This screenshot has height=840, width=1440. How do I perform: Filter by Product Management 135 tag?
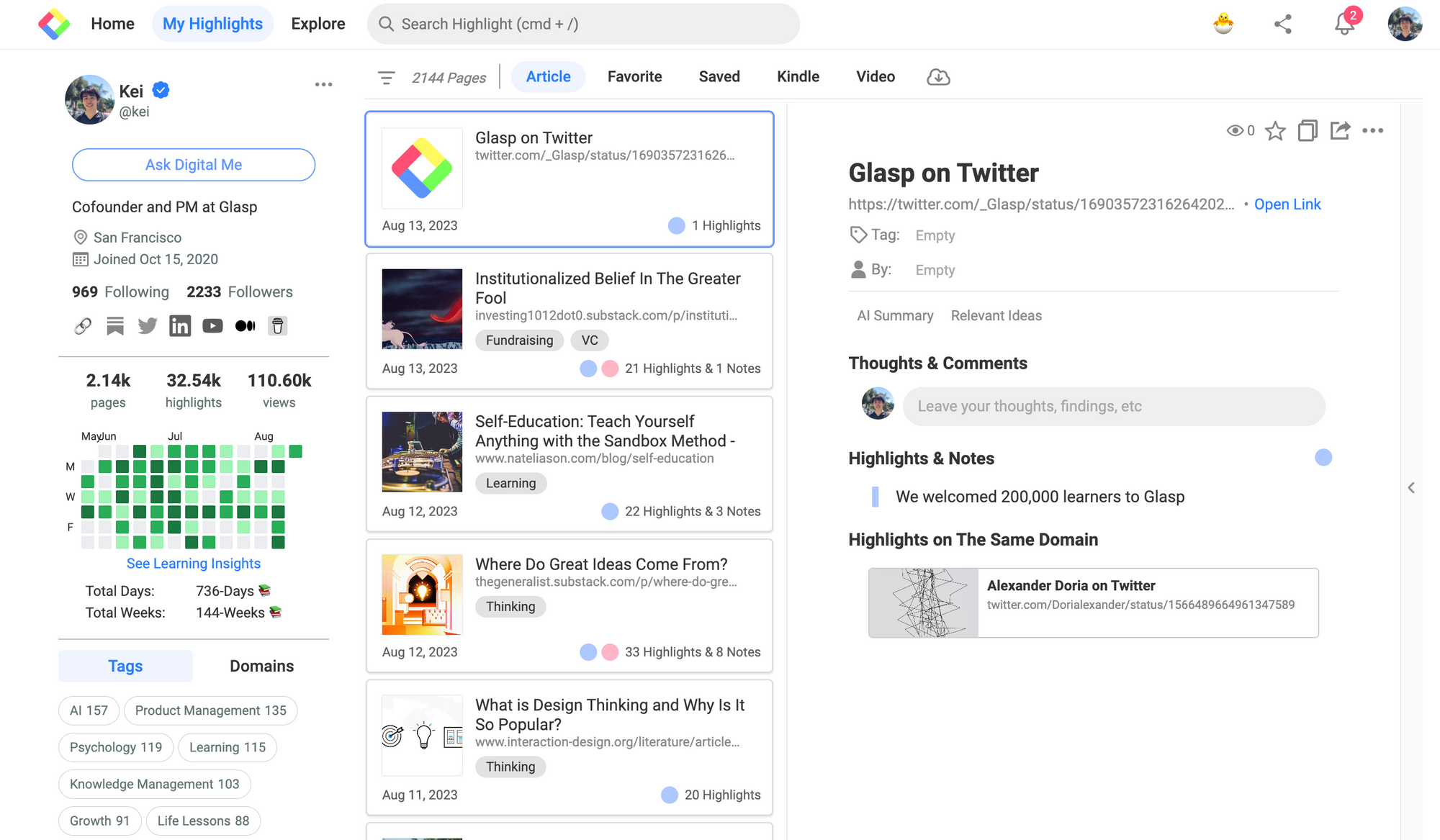(210, 710)
